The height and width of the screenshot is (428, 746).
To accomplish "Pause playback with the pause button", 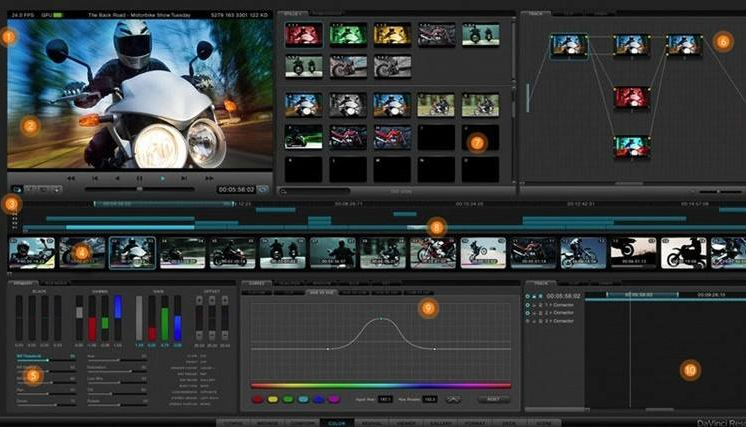I will click(139, 178).
